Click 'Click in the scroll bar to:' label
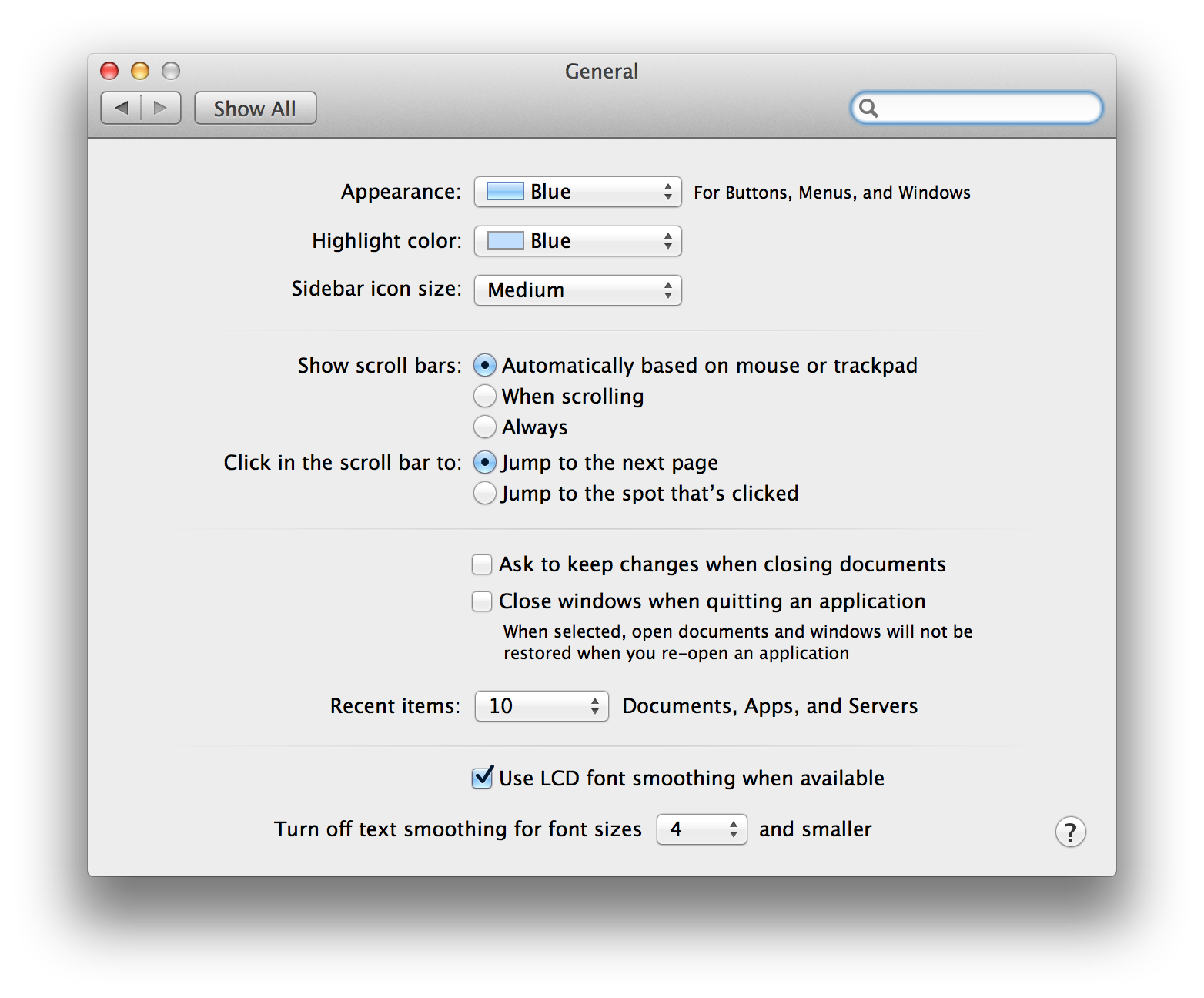Viewport: 1204px width, 998px height. pyautogui.click(x=343, y=463)
